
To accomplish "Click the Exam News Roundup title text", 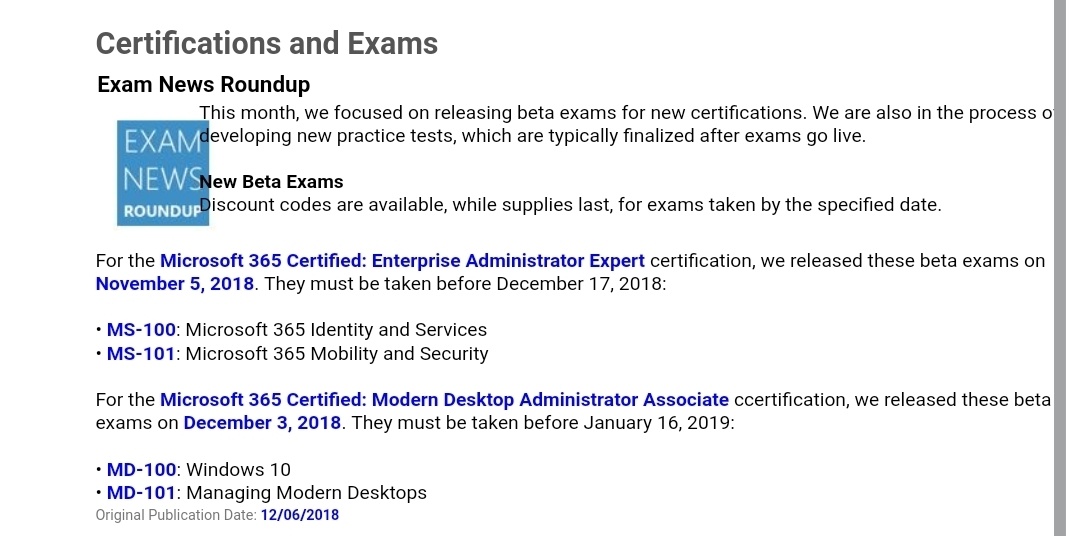I will (x=204, y=84).
